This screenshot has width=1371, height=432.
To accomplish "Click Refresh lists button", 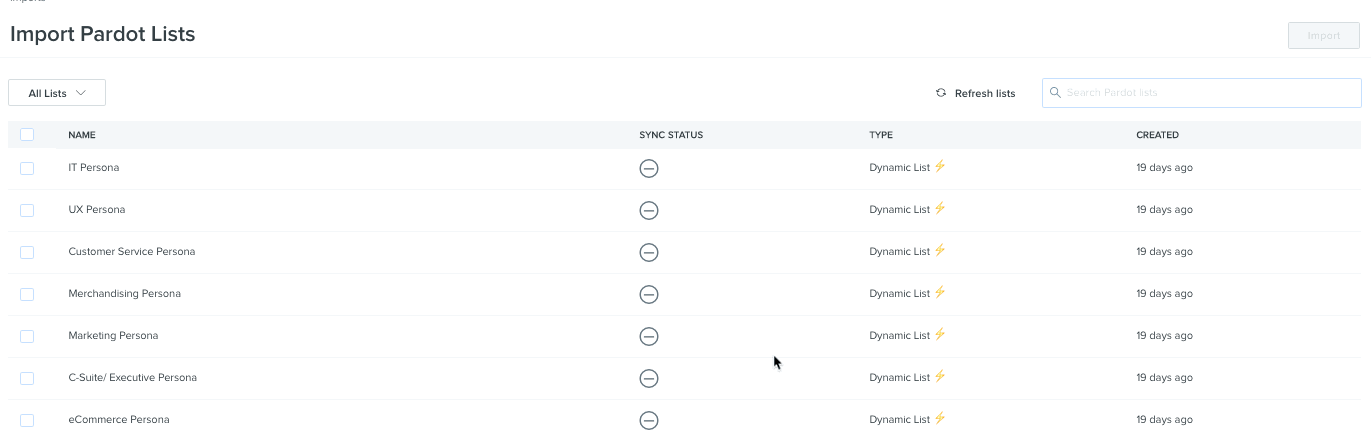I will click(x=975, y=93).
